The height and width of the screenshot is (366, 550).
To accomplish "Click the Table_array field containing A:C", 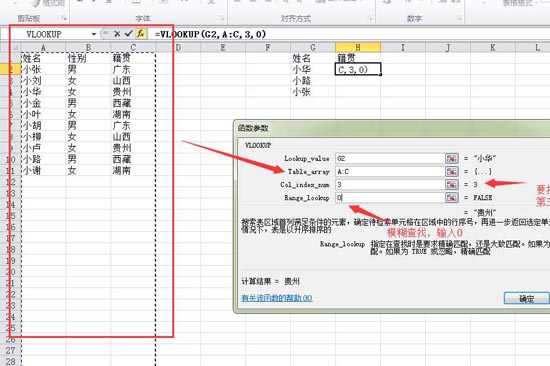I will click(x=390, y=172).
